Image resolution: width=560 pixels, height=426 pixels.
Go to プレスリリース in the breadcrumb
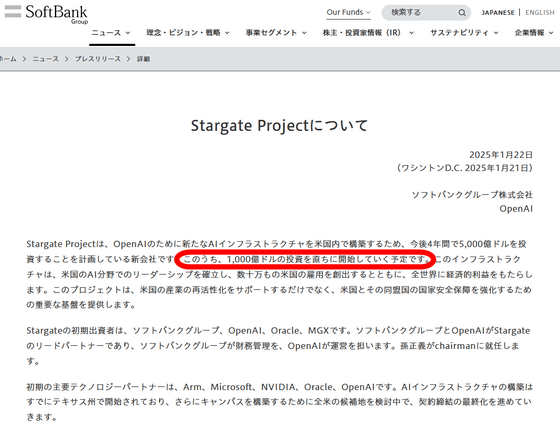pyautogui.click(x=98, y=59)
